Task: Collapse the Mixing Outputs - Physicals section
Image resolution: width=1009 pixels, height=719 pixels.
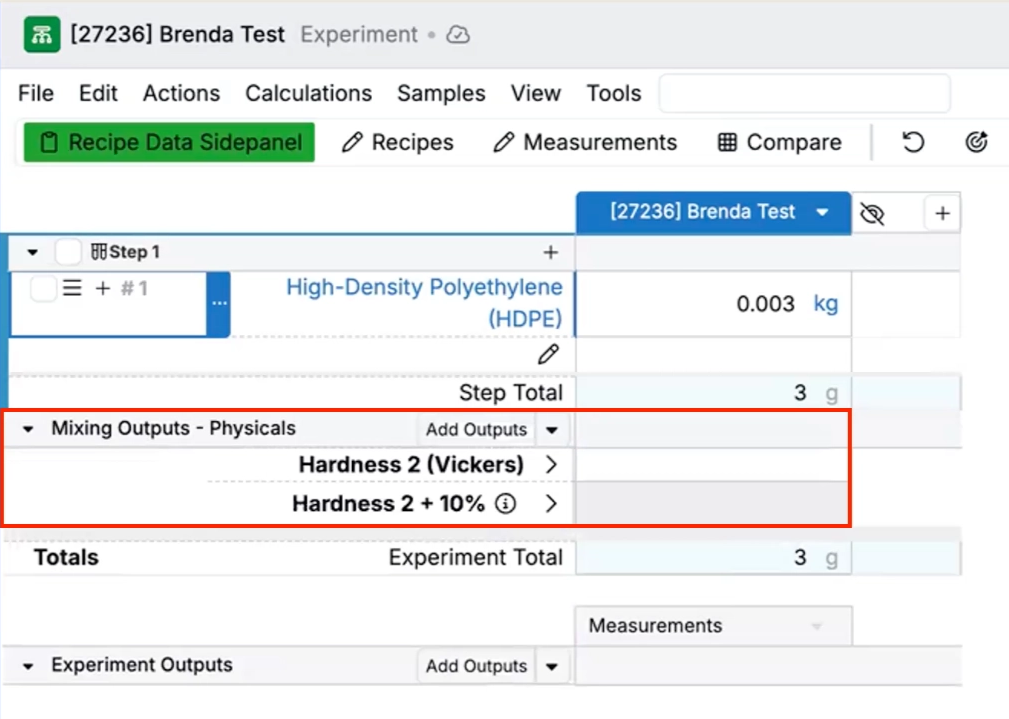Action: click(30, 429)
